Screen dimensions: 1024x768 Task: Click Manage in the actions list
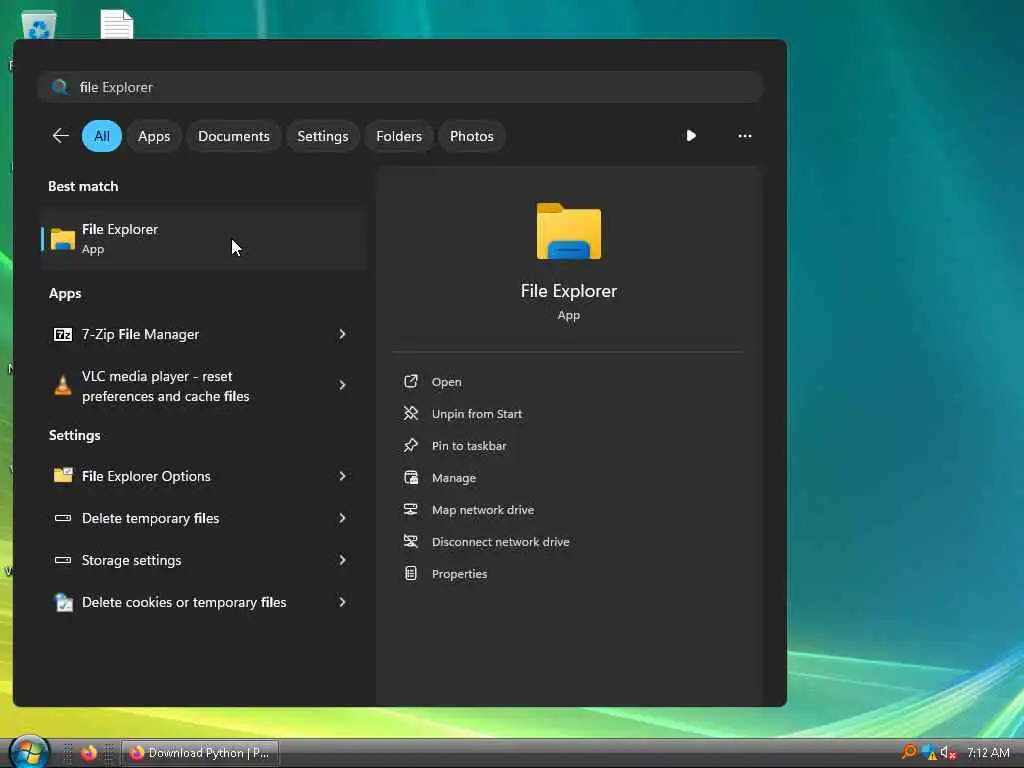(x=454, y=478)
